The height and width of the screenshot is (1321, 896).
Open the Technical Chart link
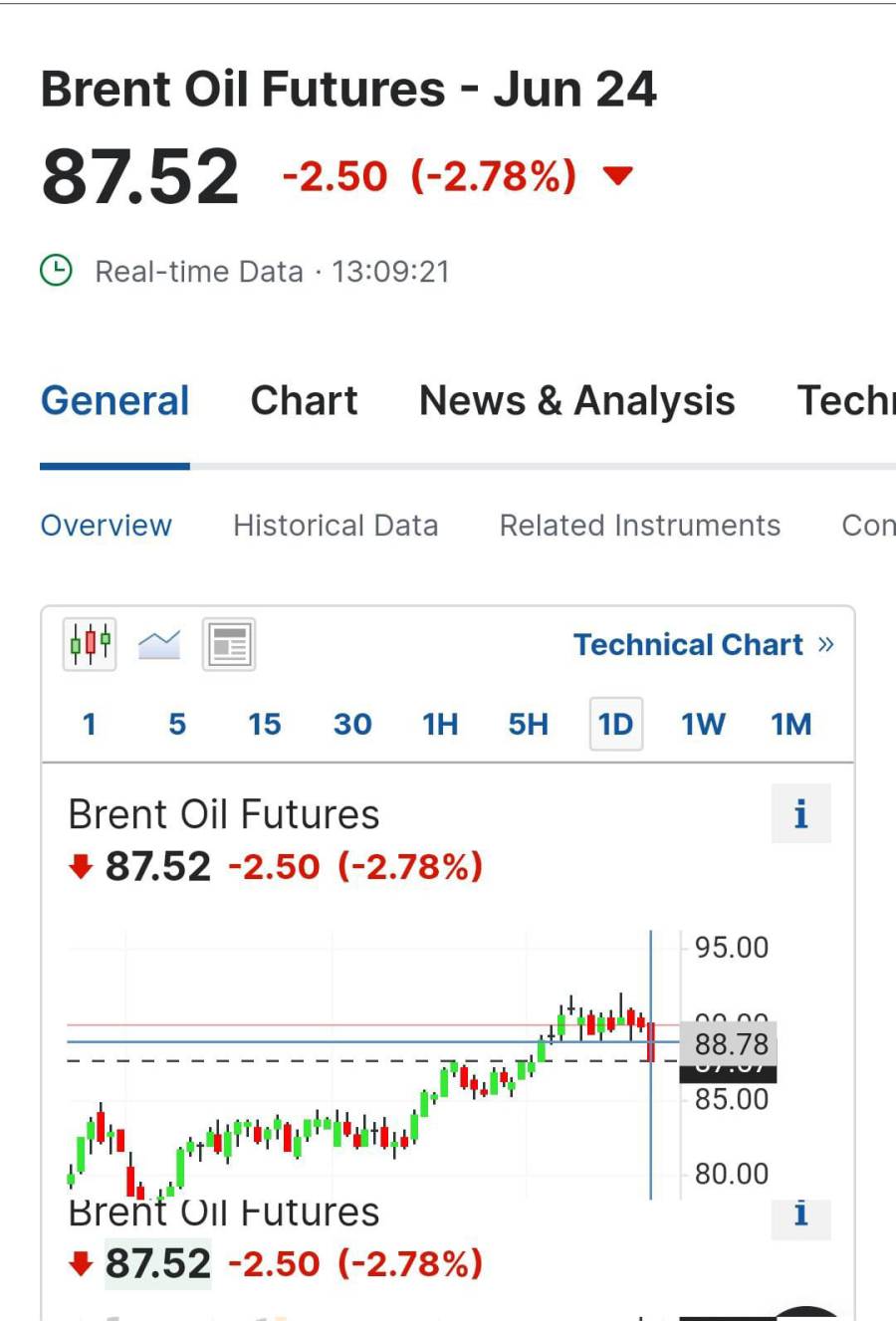point(688,644)
